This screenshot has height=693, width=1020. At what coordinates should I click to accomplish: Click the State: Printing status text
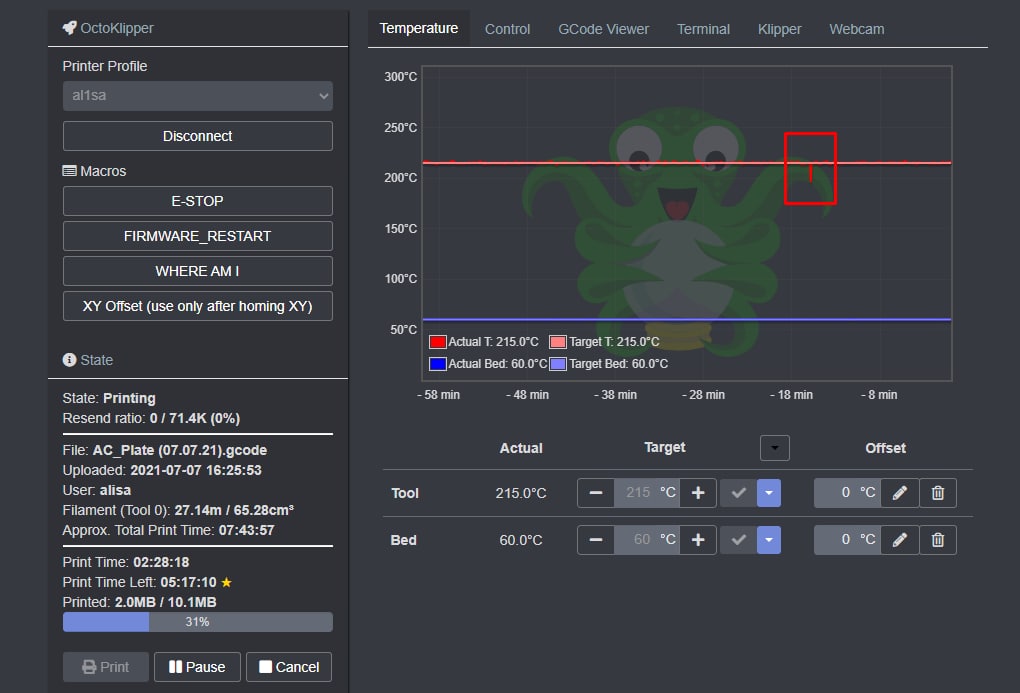(109, 398)
